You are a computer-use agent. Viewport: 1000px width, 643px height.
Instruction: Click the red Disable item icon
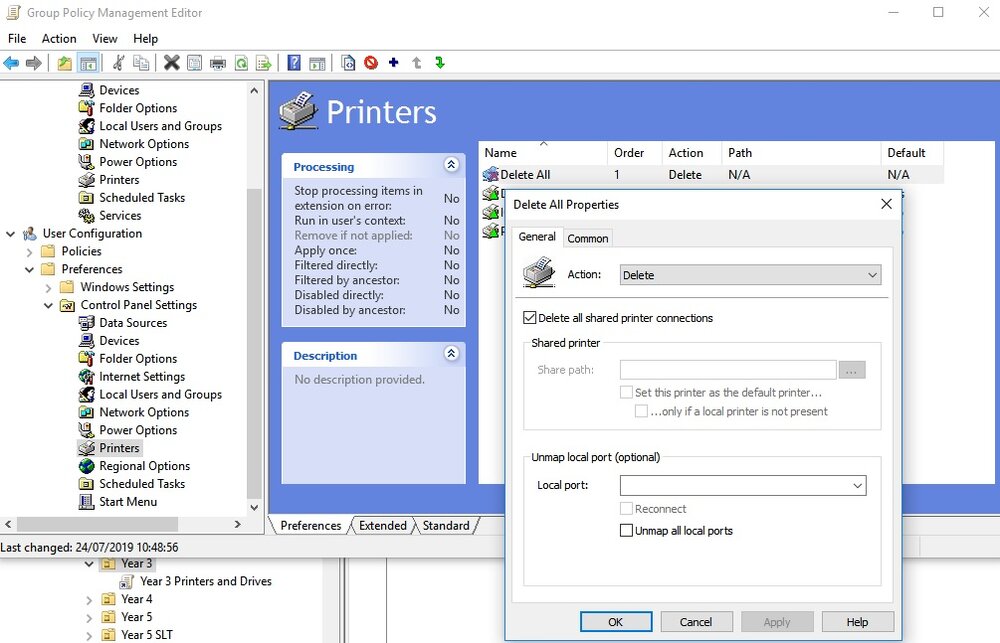[371, 63]
